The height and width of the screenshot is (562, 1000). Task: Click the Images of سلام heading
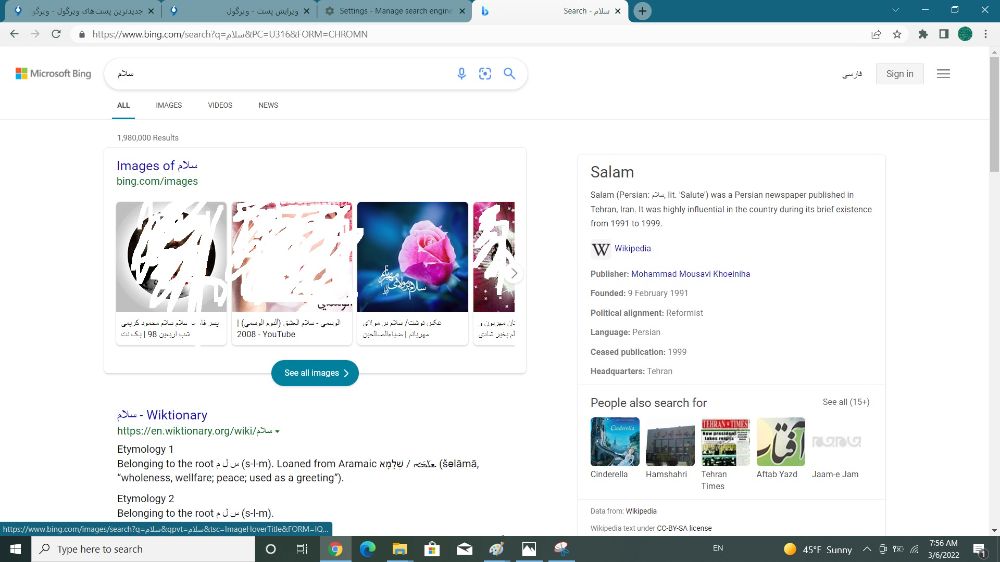[x=157, y=165]
